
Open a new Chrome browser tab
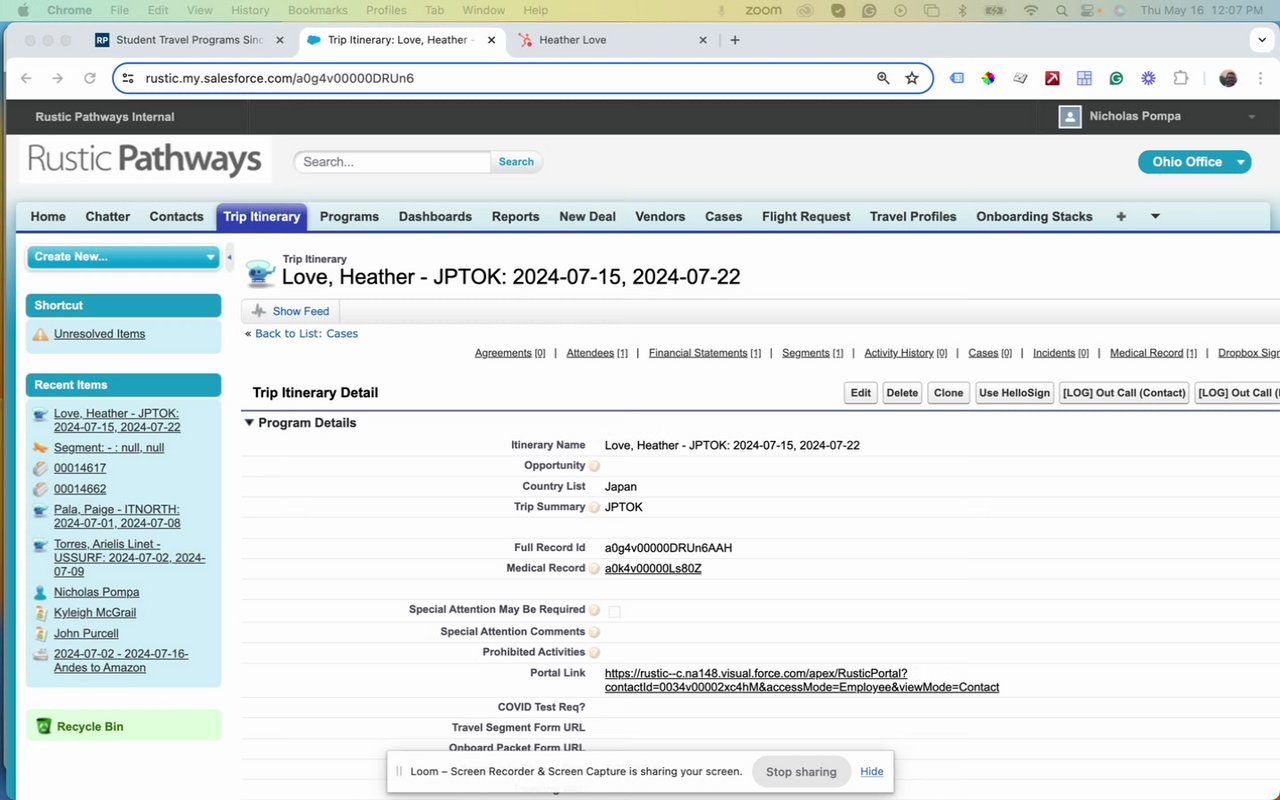(x=735, y=40)
